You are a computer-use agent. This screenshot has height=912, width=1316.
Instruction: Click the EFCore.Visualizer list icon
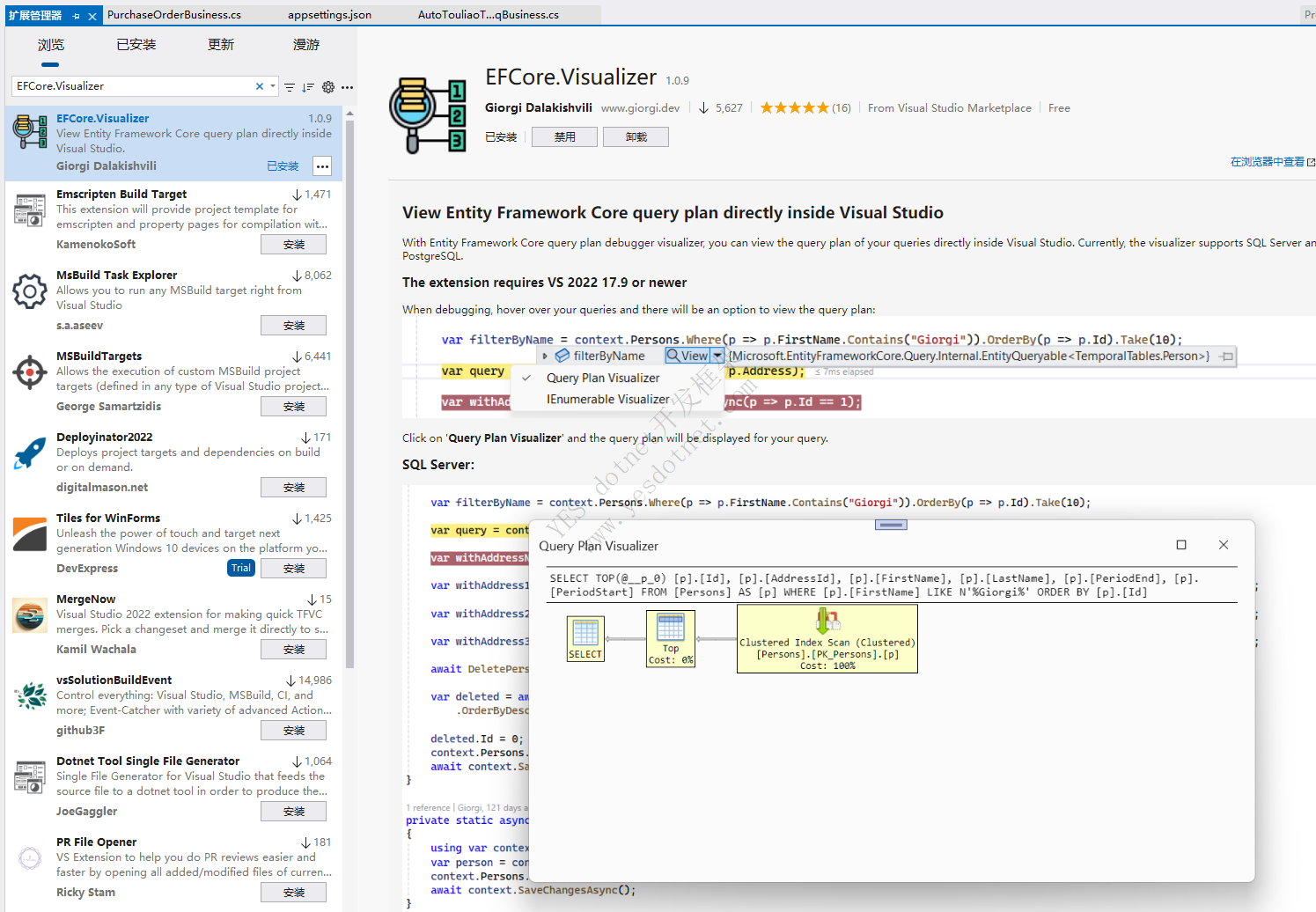point(30,131)
